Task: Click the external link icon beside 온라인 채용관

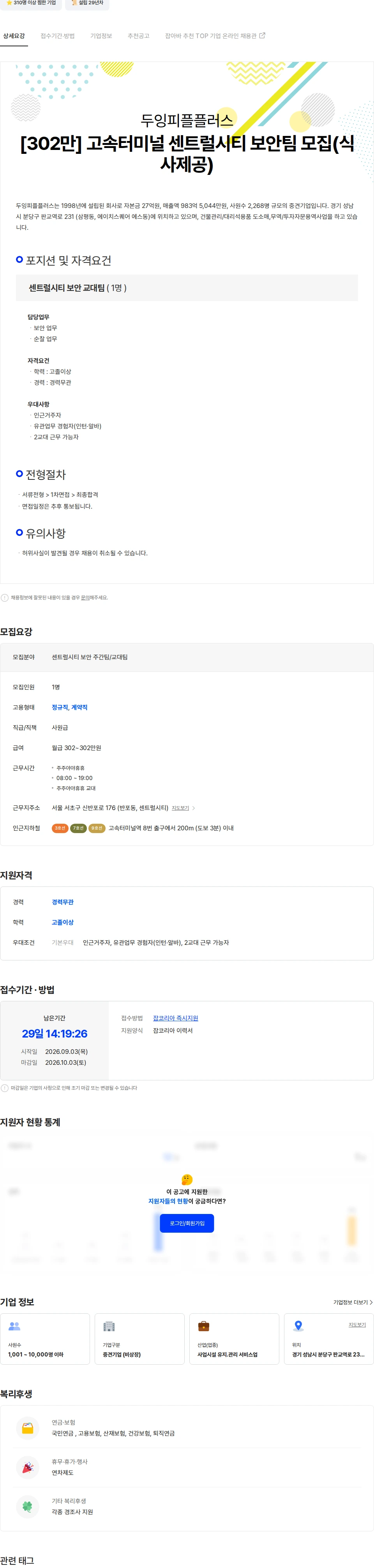Action: point(263,35)
